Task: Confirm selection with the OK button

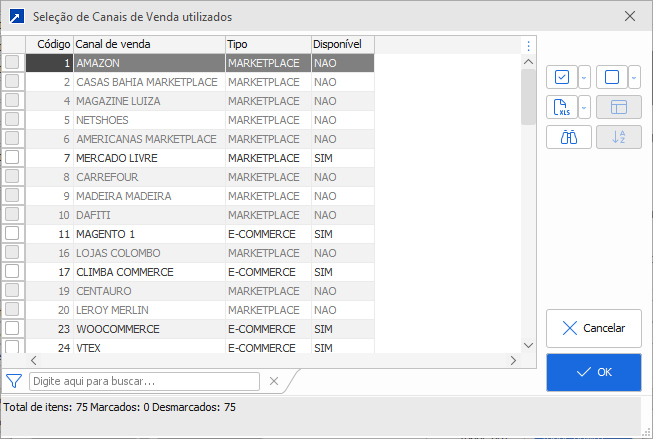Action: [594, 372]
